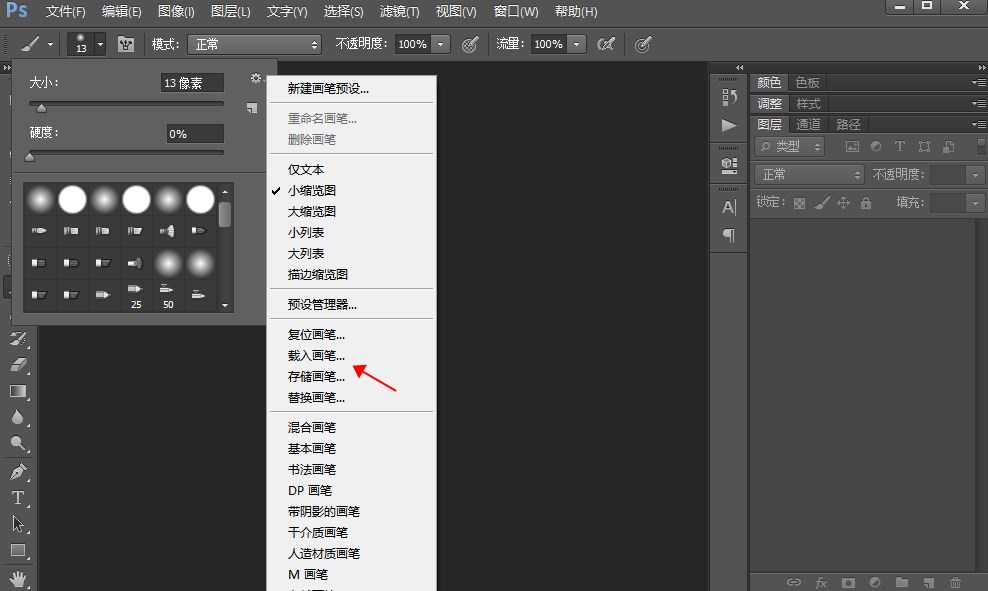Enable airbrush mode next to flow
This screenshot has height=591, width=988.
coord(606,44)
